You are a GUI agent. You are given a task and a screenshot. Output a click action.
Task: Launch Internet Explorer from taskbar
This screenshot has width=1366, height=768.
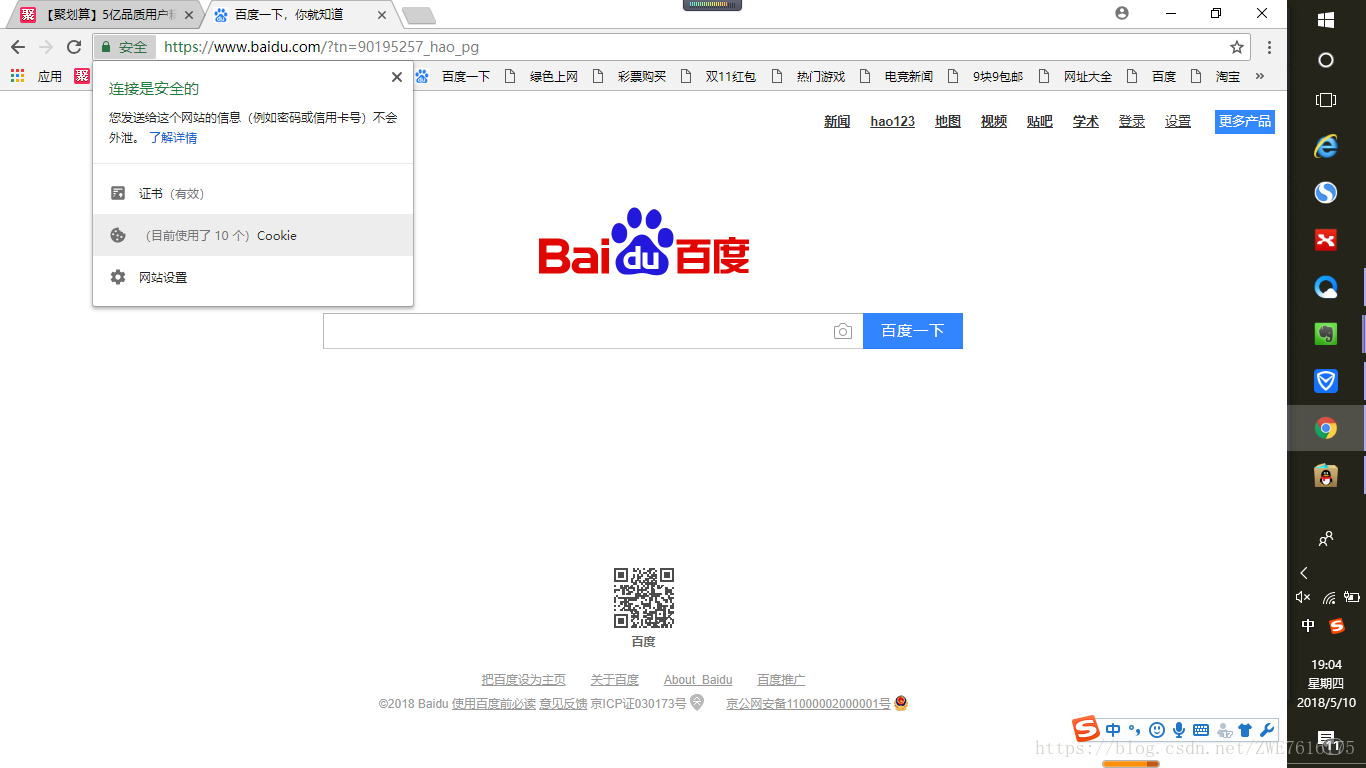[1326, 146]
